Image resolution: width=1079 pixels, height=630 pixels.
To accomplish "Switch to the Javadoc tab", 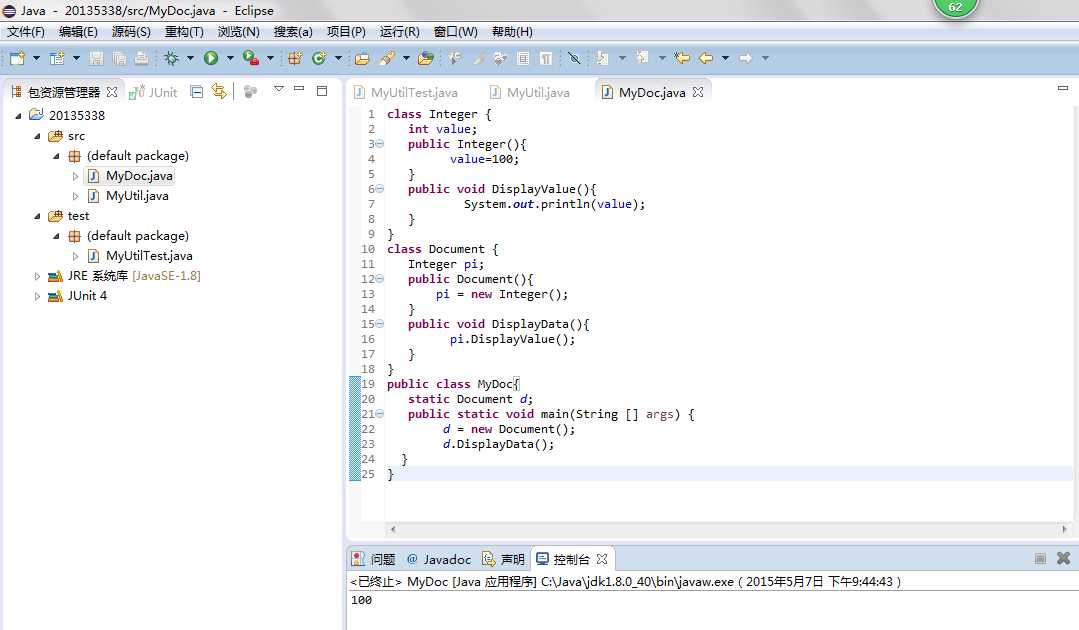I will tap(438, 559).
